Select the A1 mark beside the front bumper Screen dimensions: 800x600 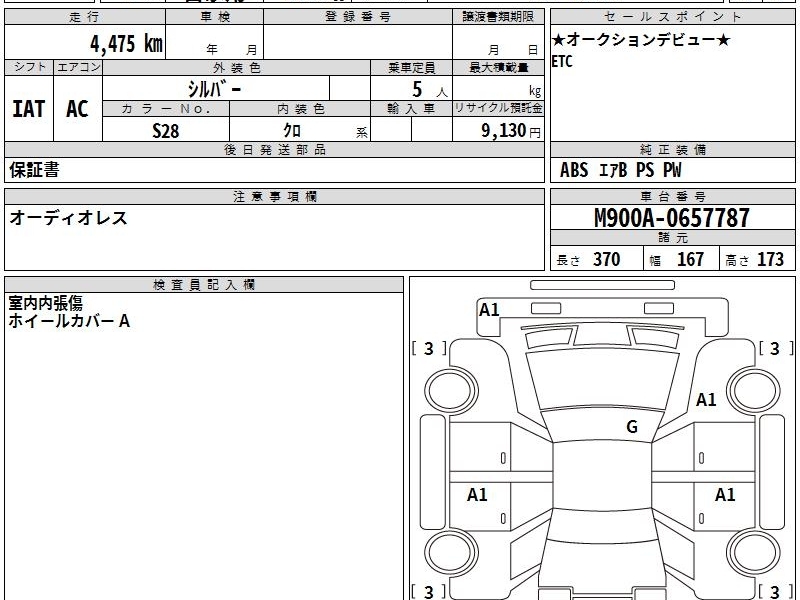coord(489,310)
